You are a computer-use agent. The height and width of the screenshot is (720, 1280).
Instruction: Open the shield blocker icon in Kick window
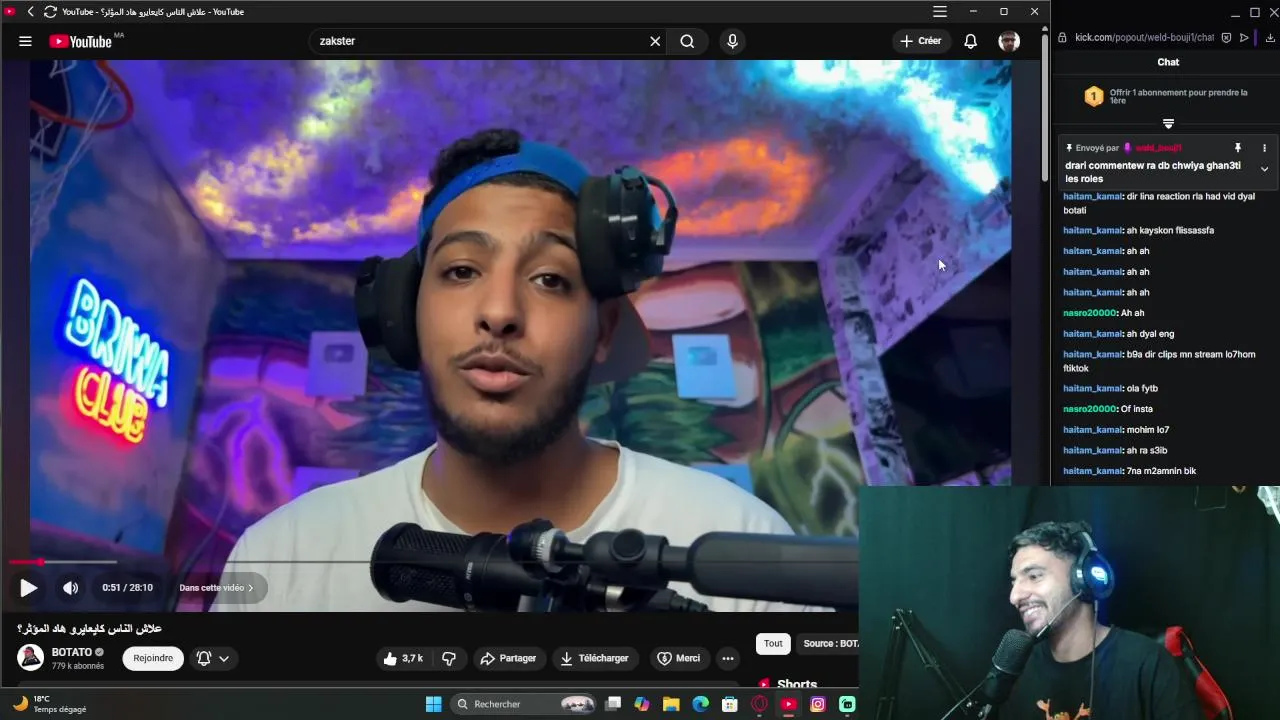(1227, 38)
